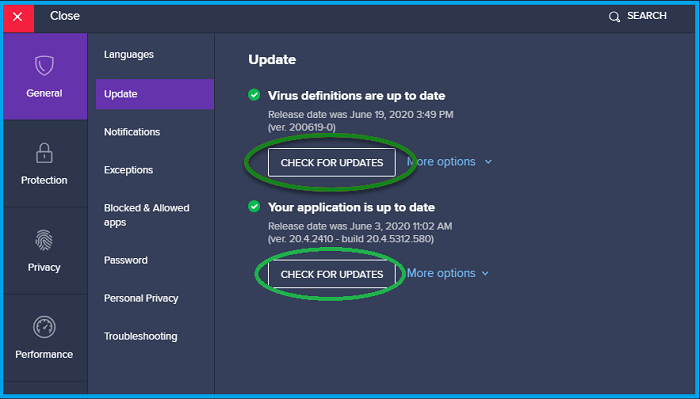Screen dimensions: 700x399
Task: Click the red X close icon
Action: pyautogui.click(x=18, y=17)
